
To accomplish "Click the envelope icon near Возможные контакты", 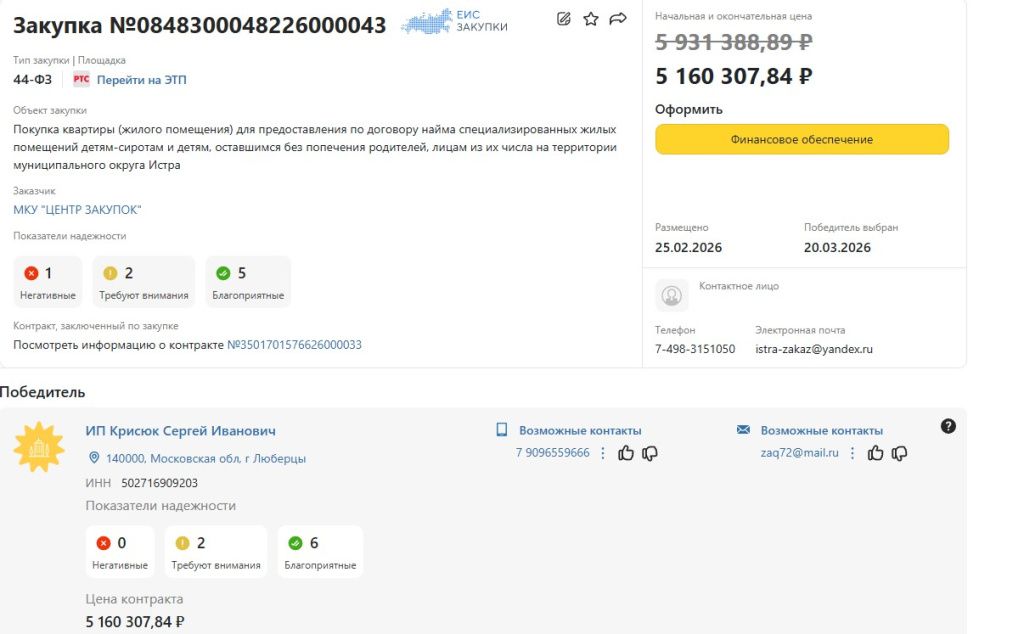I will [743, 427].
